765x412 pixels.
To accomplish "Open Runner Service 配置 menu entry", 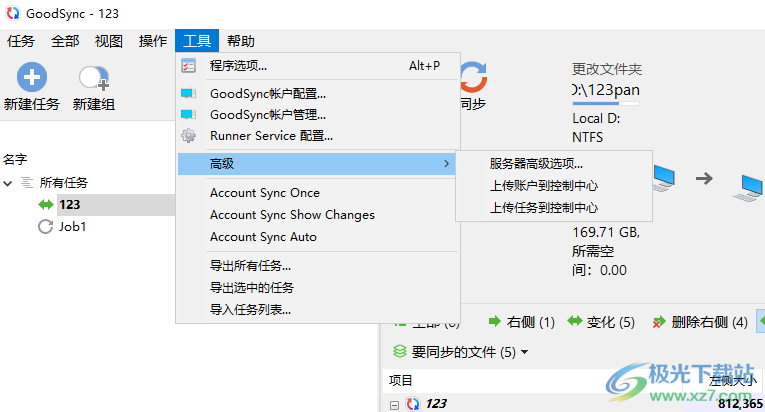I will 318,136.
